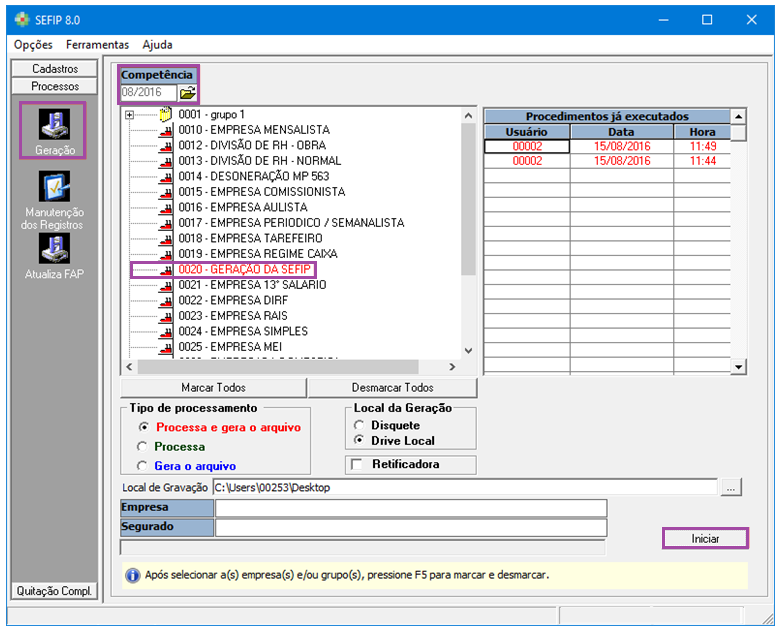Open the Ferramentas menu

(x=98, y=45)
